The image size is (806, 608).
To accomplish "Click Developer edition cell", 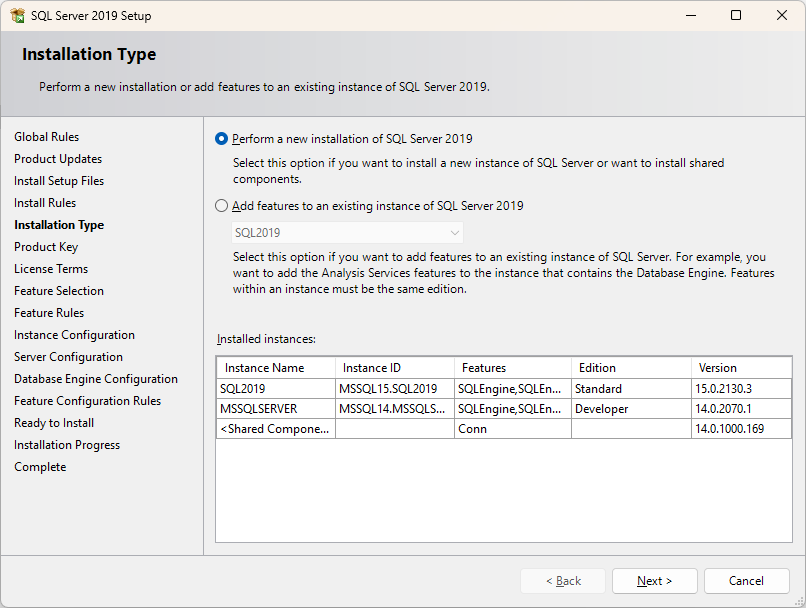I will click(631, 409).
